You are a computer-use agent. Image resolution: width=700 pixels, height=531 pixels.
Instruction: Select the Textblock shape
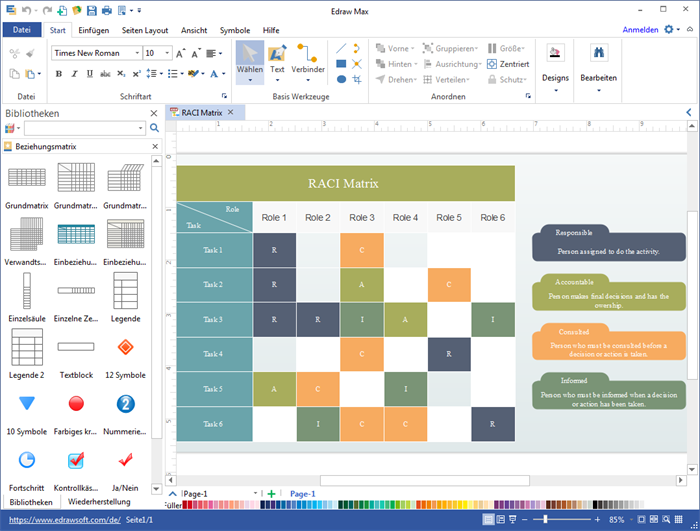pyautogui.click(x=76, y=354)
